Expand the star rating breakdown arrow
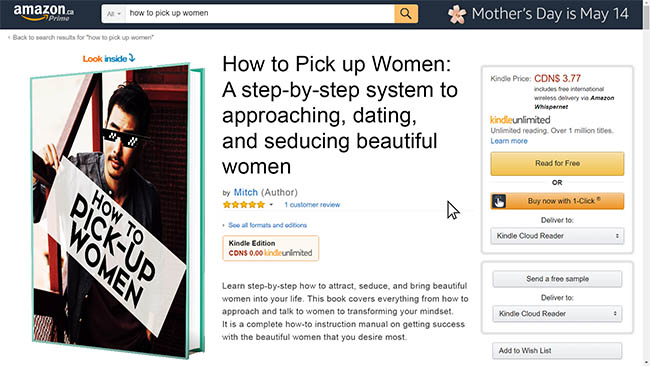650x366 pixels. coord(271,205)
